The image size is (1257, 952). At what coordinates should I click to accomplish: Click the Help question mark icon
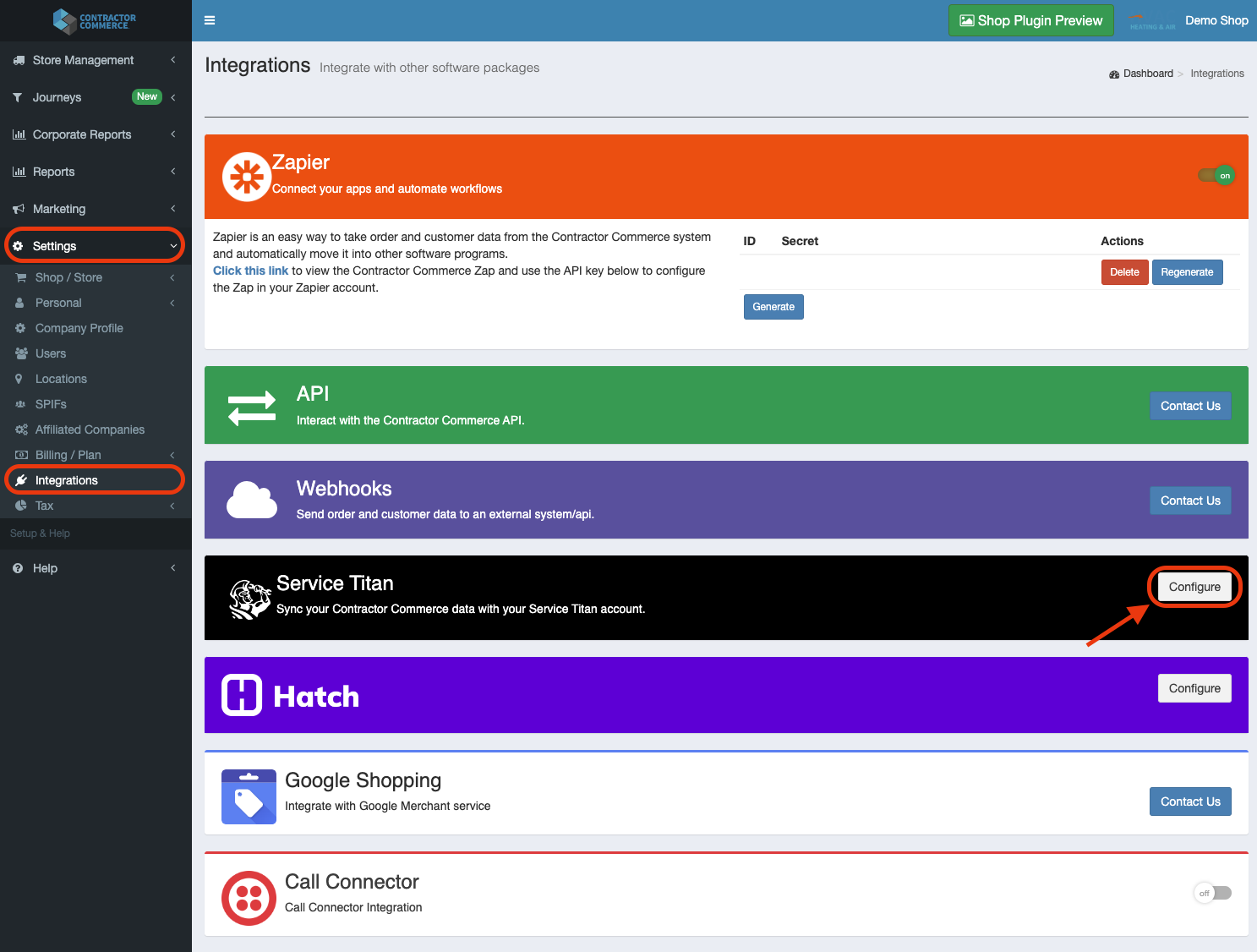coord(18,568)
